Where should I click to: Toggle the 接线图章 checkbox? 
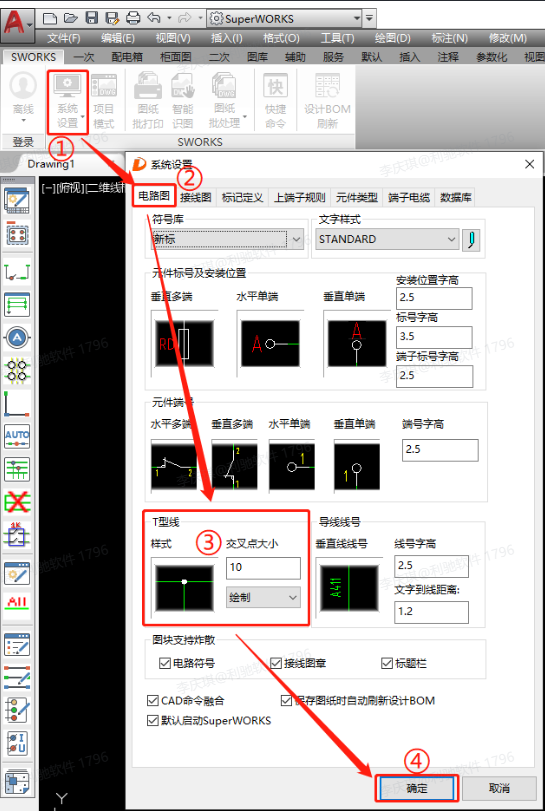point(276,663)
